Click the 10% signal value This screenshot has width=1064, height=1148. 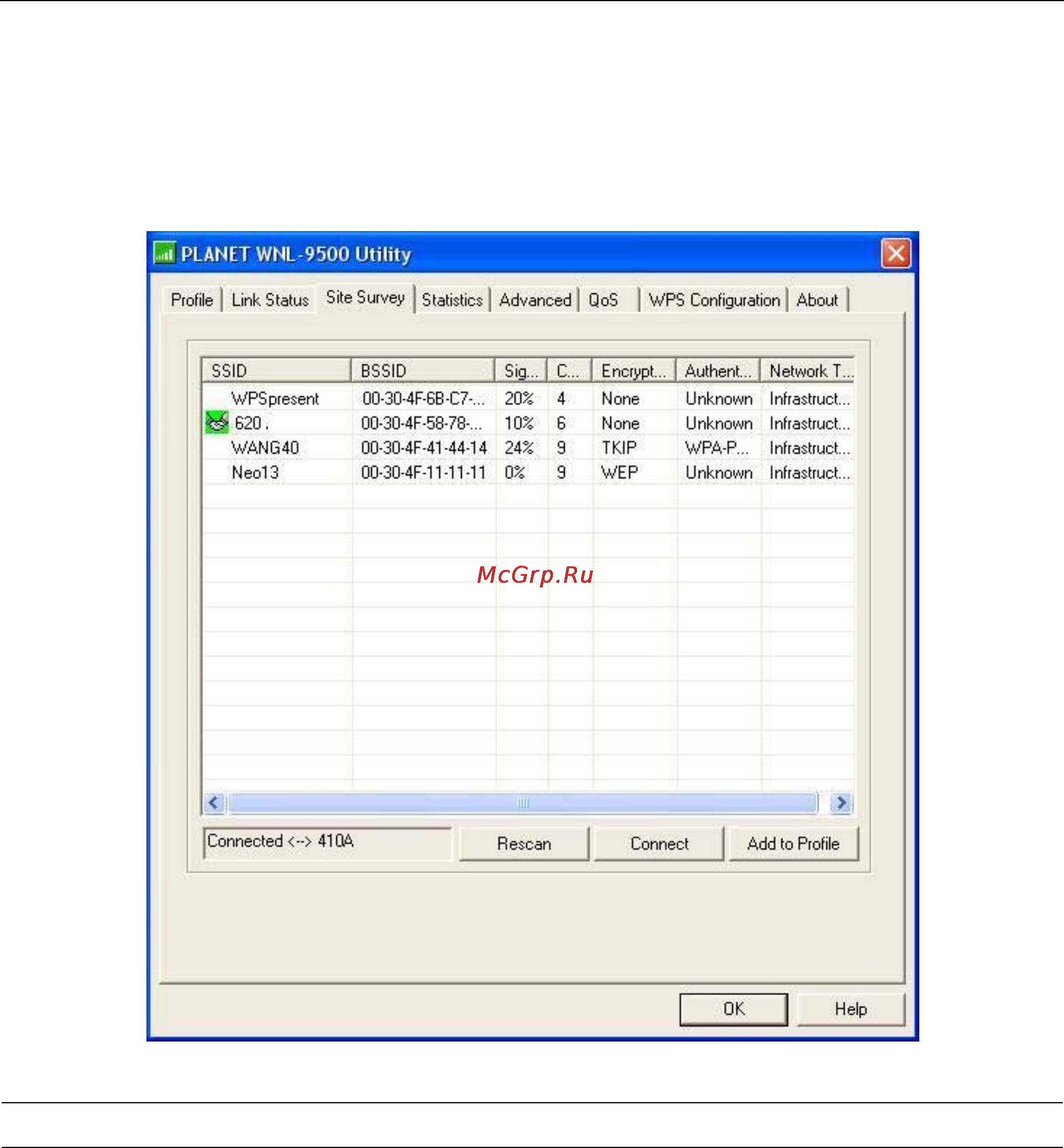coord(519,423)
